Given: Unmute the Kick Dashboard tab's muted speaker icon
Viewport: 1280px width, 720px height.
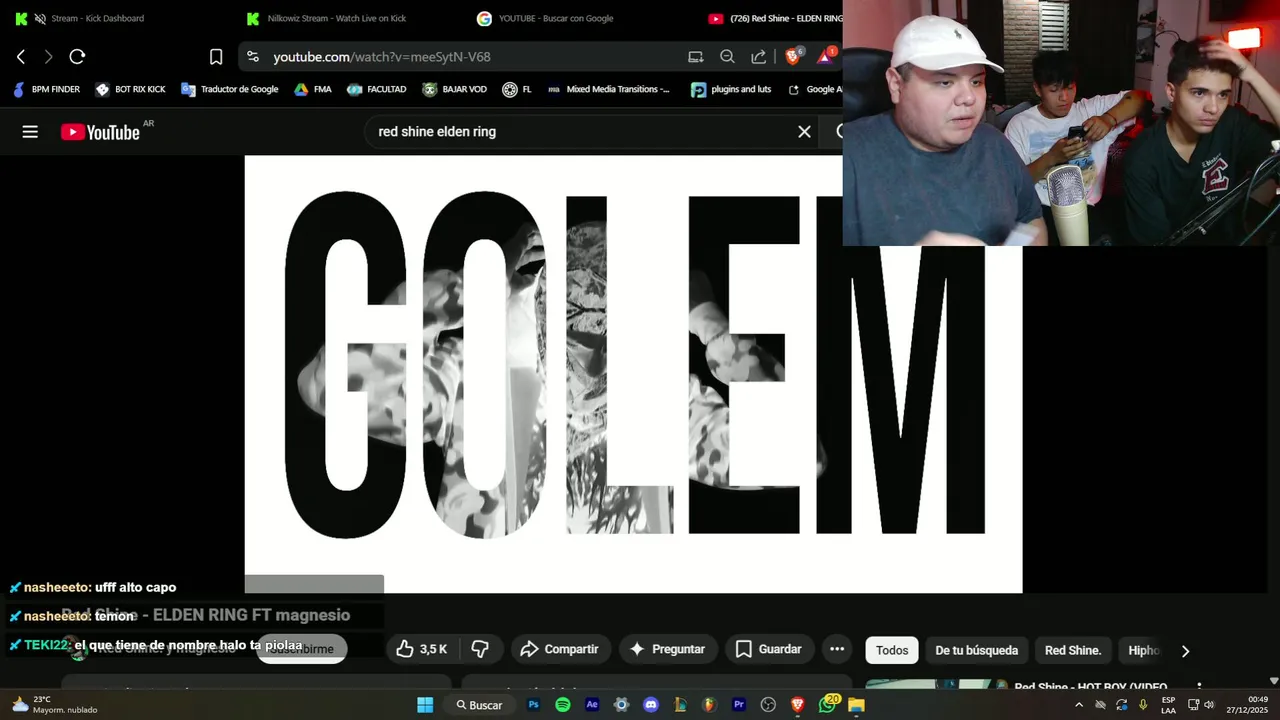Looking at the screenshot, I should 40,18.
